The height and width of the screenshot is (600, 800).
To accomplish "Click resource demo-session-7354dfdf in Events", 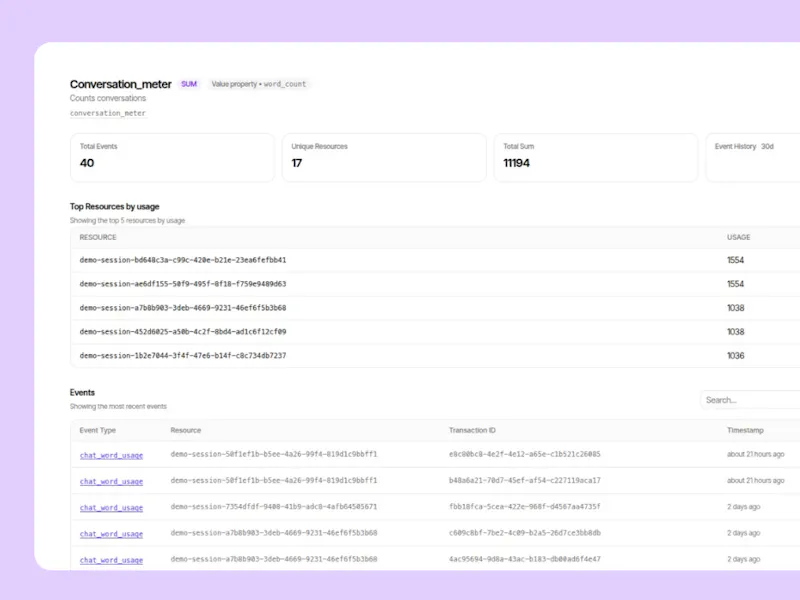I will coord(274,507).
